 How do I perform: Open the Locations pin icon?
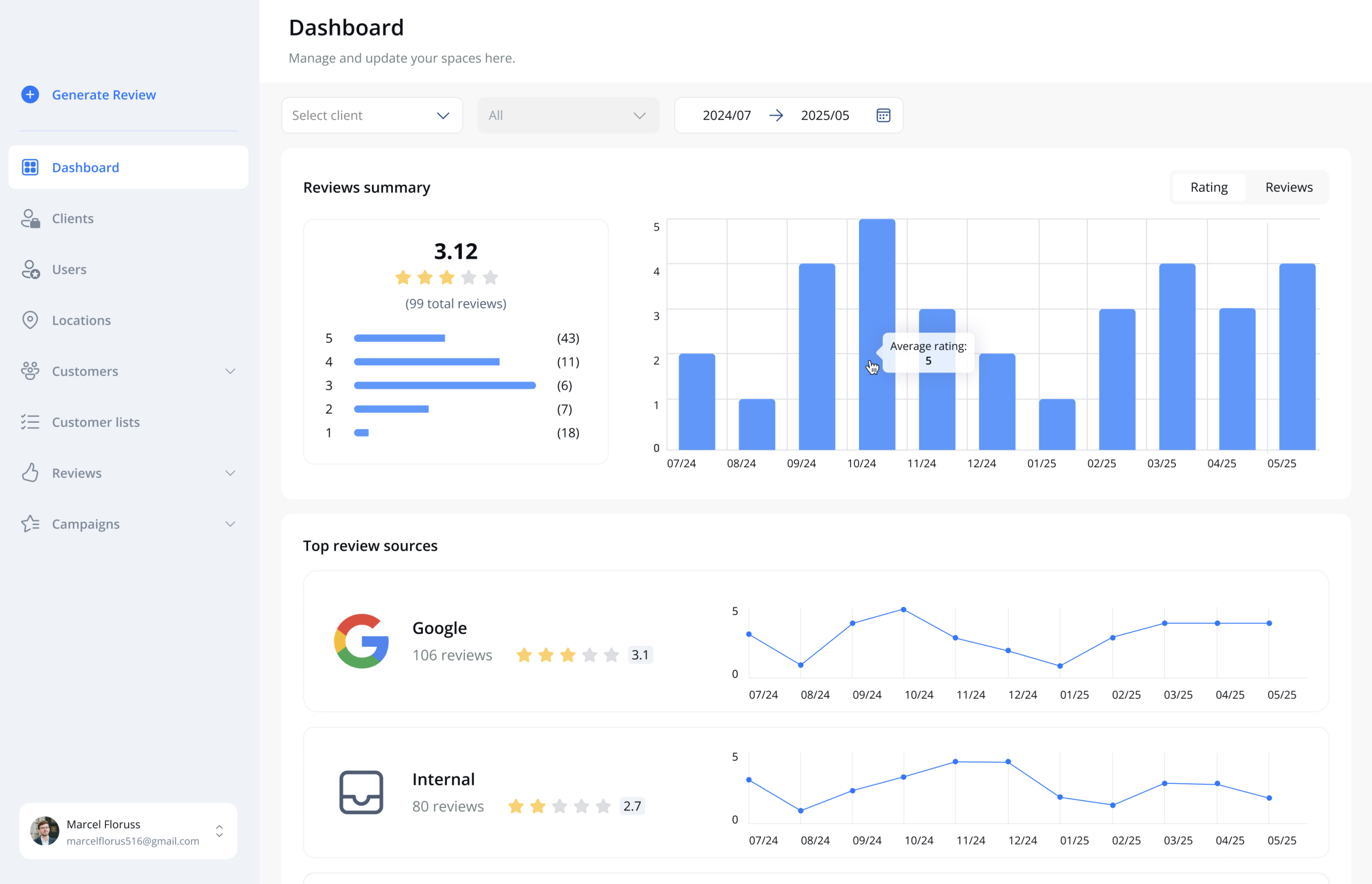[30, 320]
